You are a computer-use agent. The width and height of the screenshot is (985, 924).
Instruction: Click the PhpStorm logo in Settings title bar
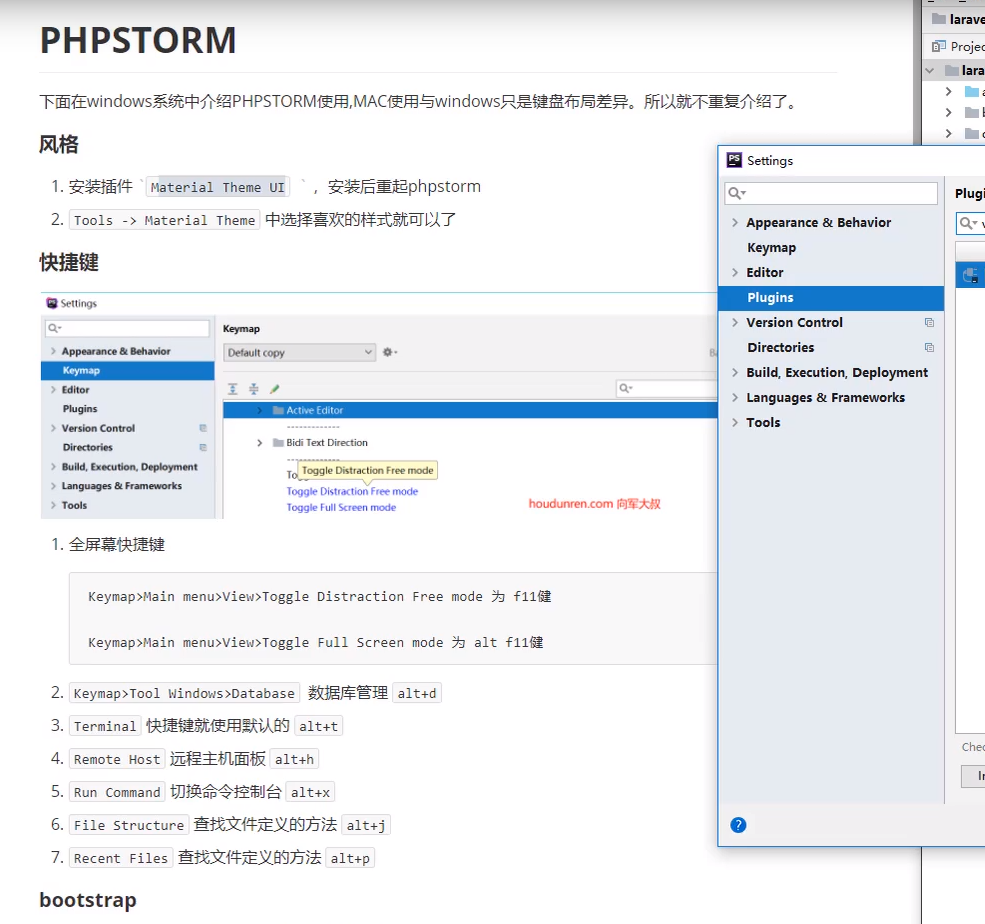(734, 160)
